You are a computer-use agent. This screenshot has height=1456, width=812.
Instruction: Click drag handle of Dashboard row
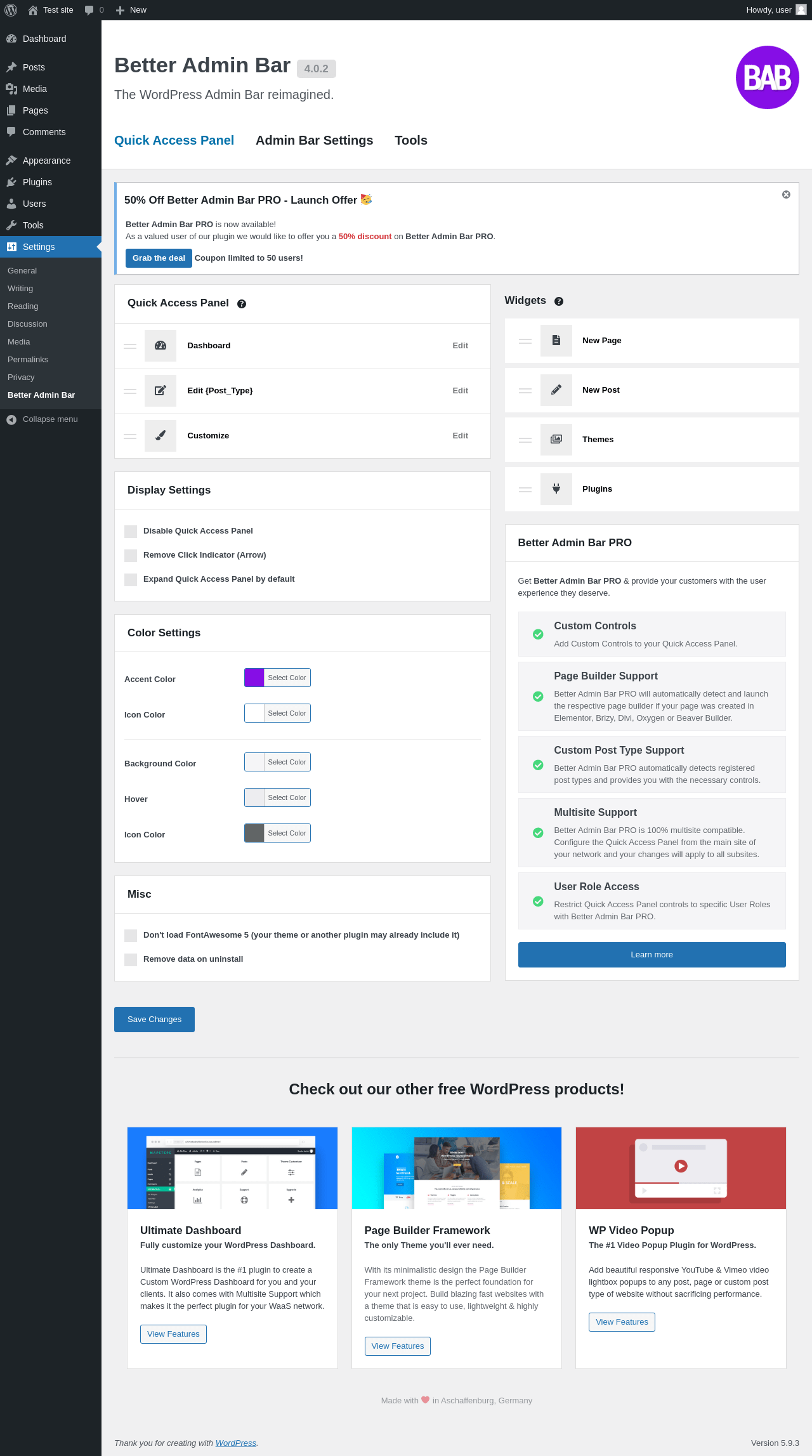click(130, 346)
